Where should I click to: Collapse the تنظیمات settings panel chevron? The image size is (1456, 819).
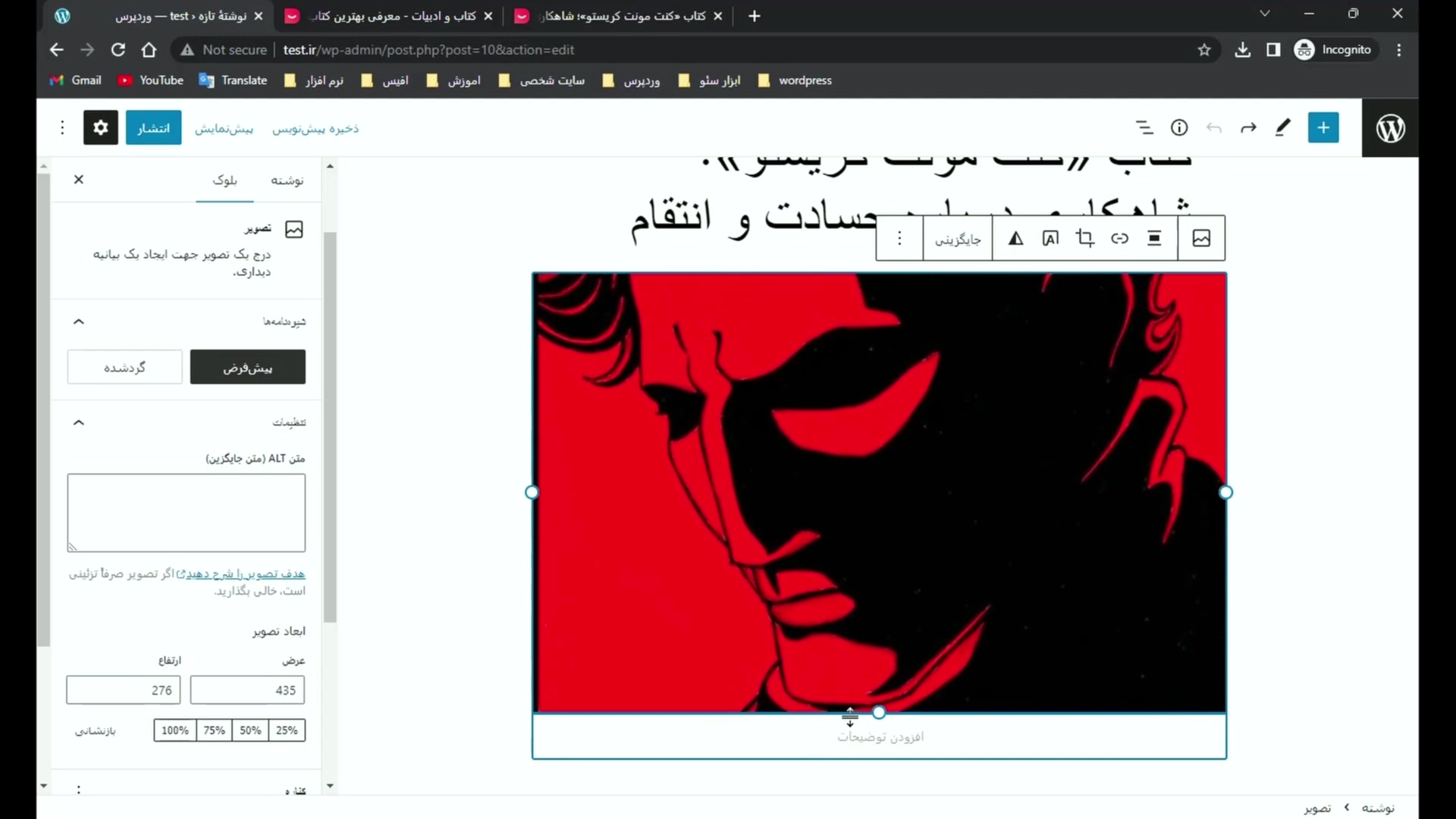[x=78, y=422]
